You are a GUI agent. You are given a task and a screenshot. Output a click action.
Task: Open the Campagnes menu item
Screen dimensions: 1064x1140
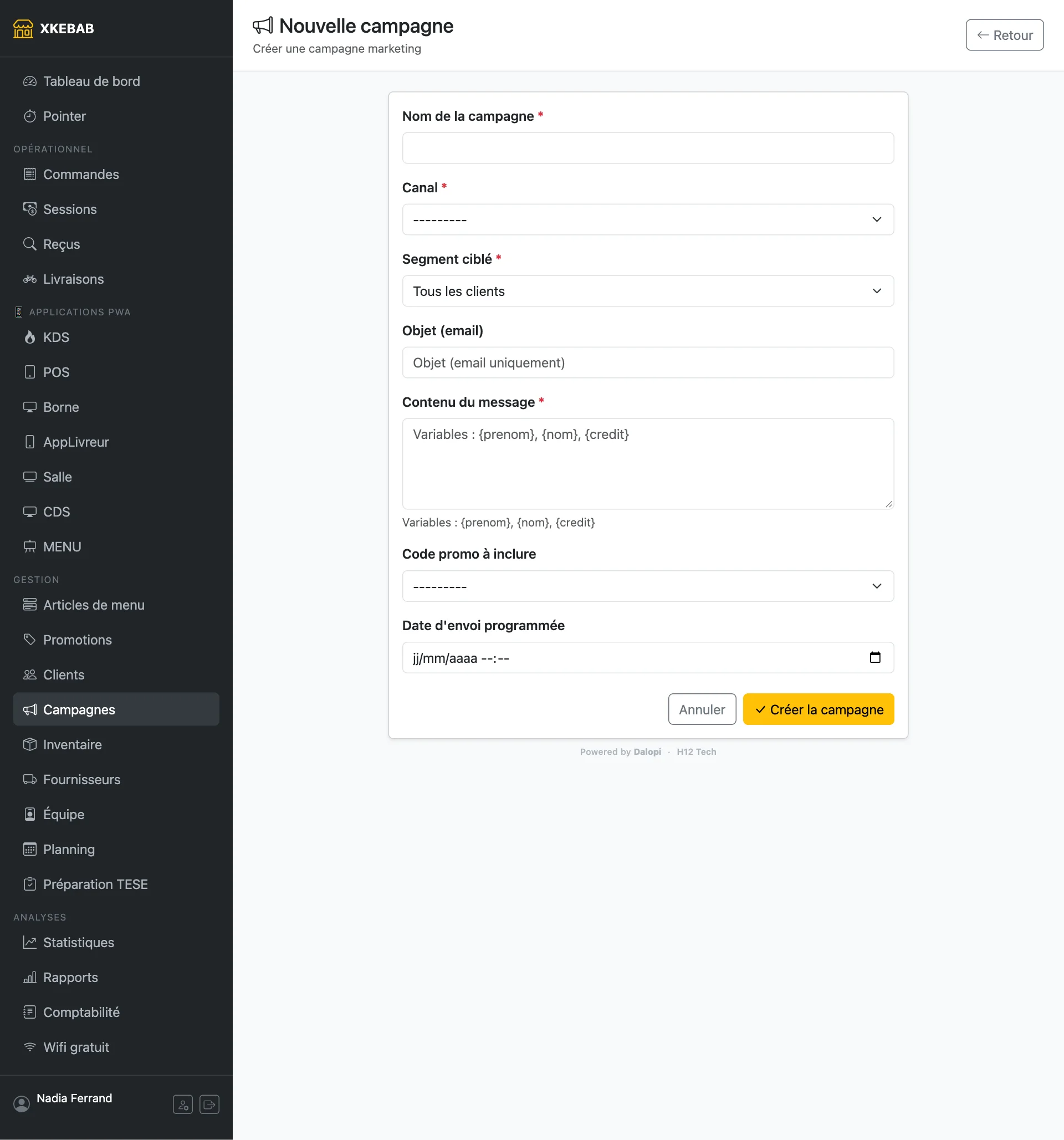coord(116,709)
